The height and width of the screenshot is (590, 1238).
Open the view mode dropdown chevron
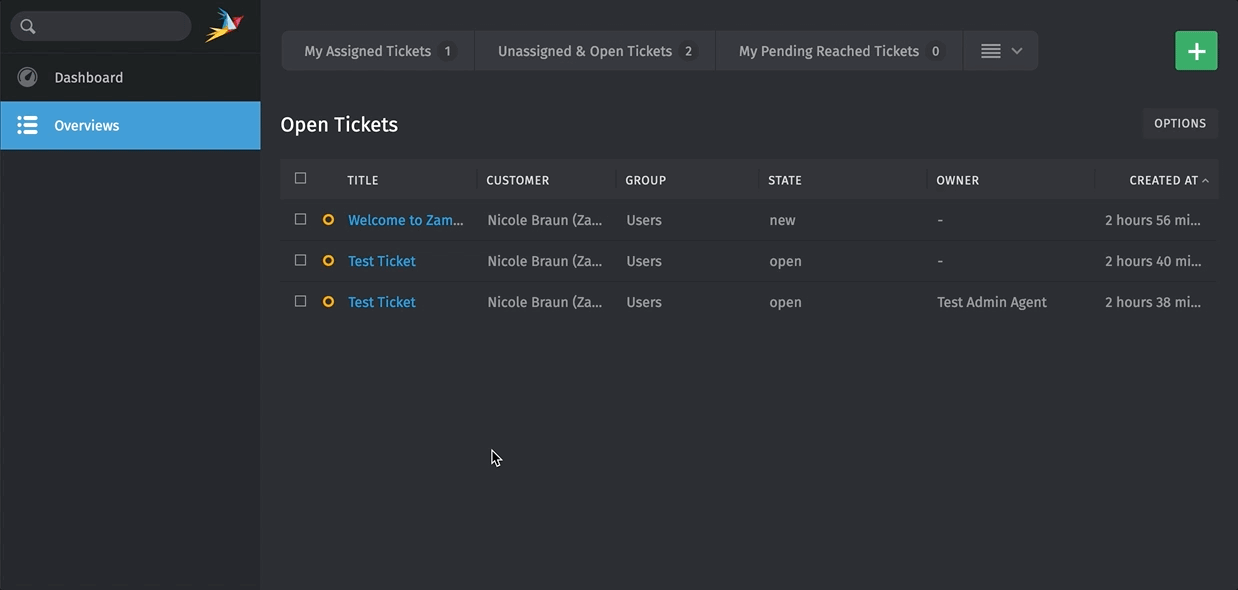tap(1015, 50)
